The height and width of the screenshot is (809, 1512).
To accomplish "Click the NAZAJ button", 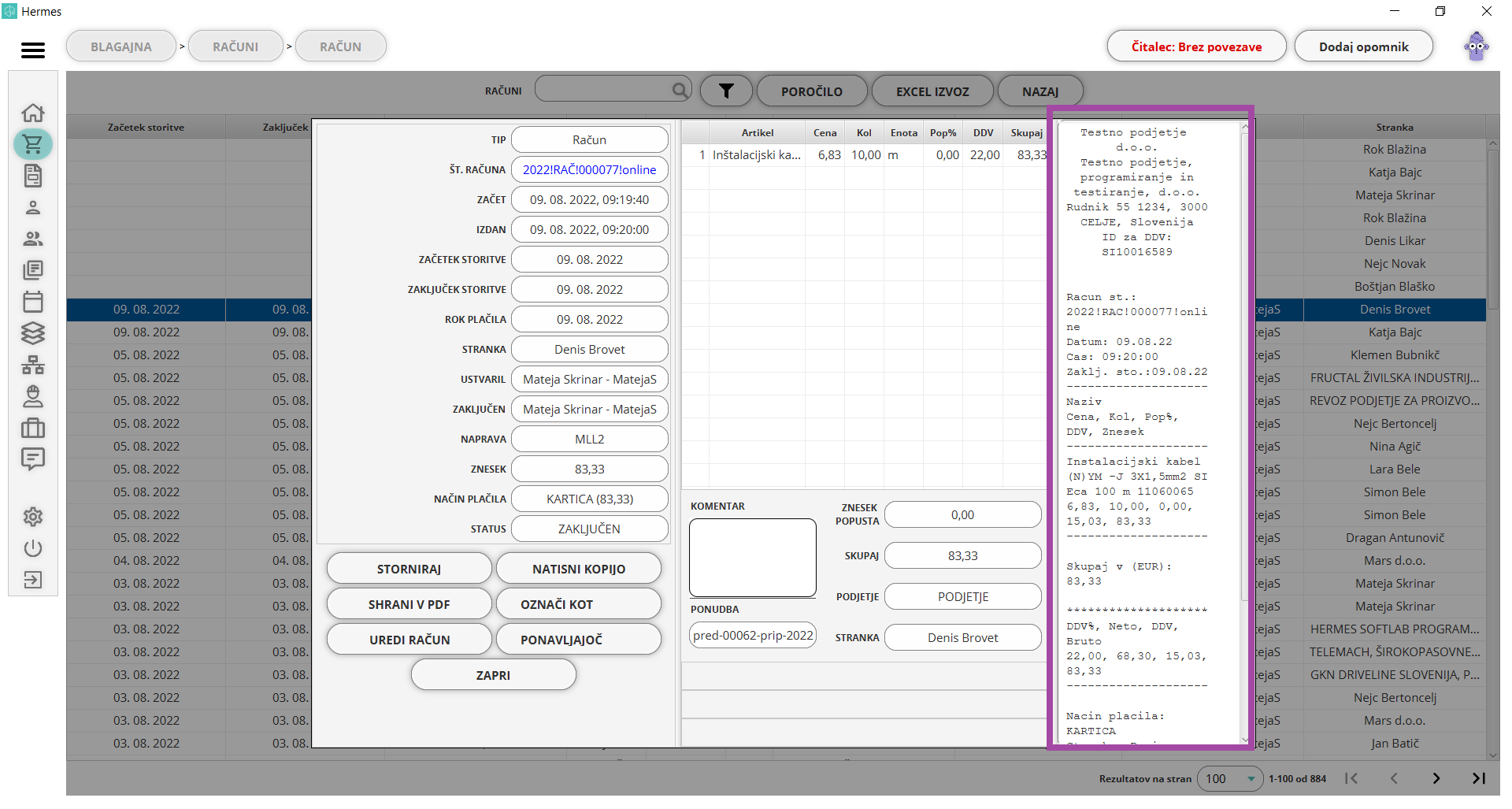I will [1040, 91].
